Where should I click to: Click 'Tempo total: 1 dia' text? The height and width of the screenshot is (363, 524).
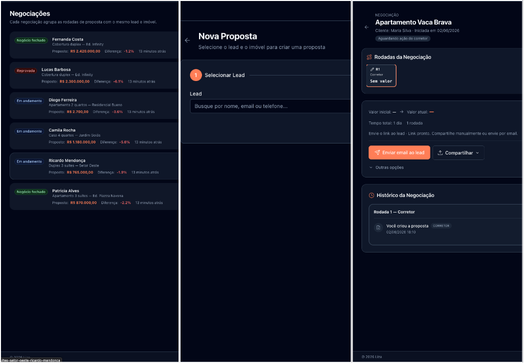click(x=385, y=123)
